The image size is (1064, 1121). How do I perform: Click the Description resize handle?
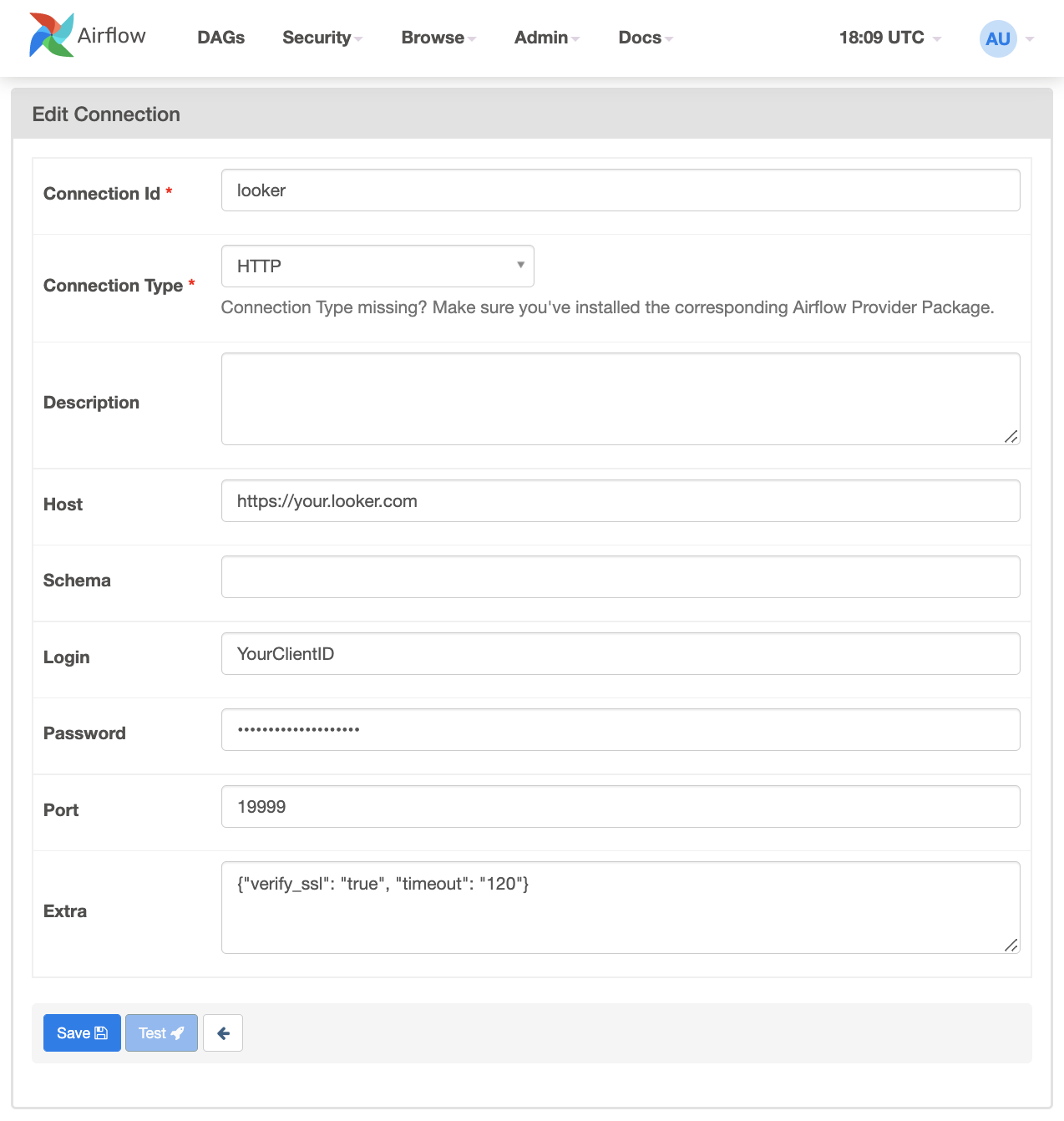(1011, 436)
